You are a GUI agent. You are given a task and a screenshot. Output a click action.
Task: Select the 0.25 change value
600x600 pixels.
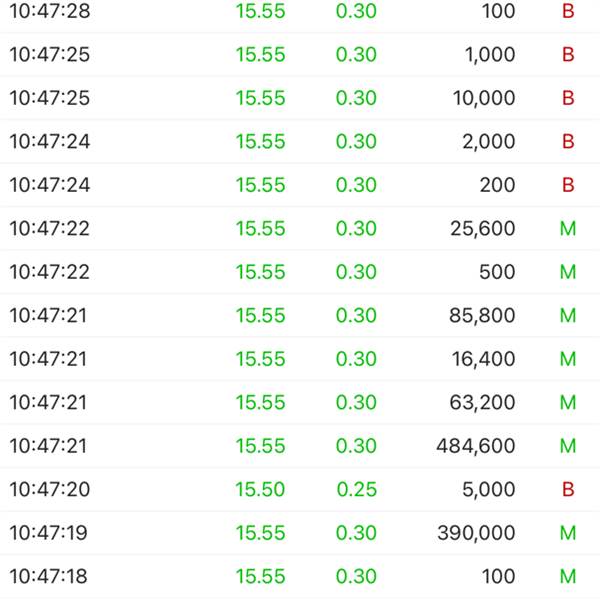356,490
